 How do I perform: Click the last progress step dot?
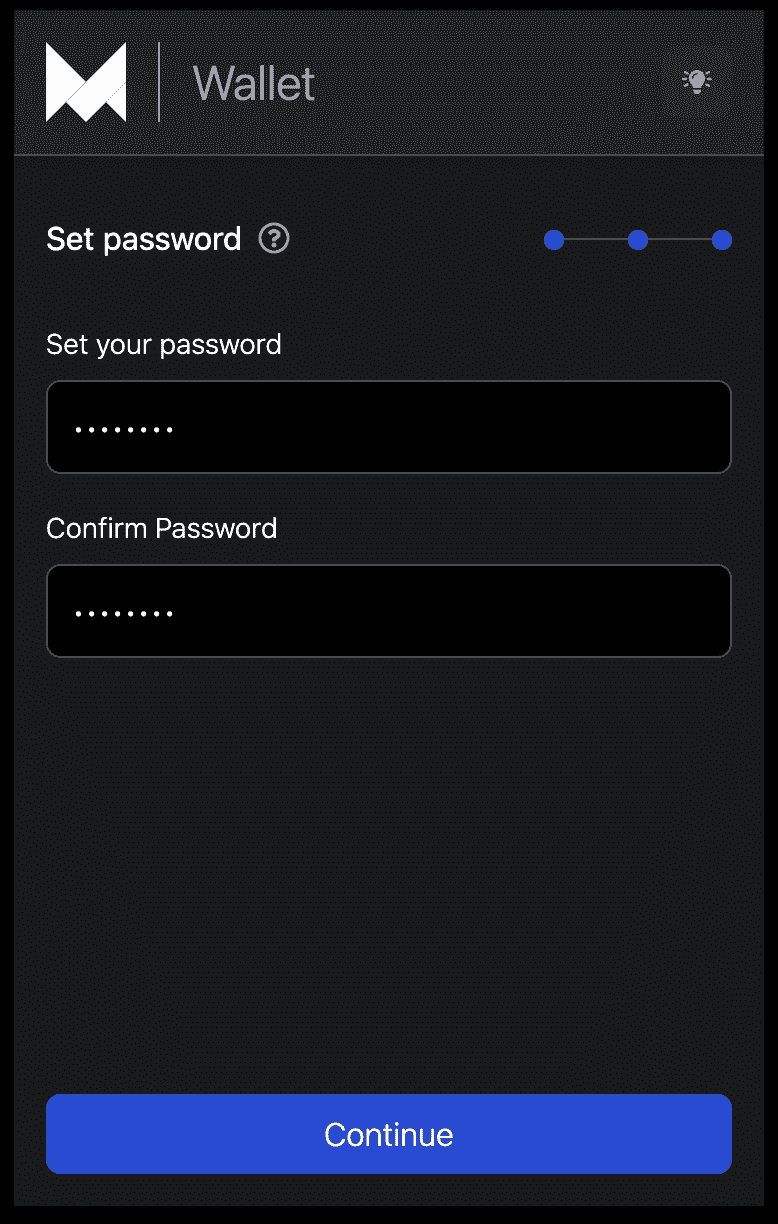(722, 240)
